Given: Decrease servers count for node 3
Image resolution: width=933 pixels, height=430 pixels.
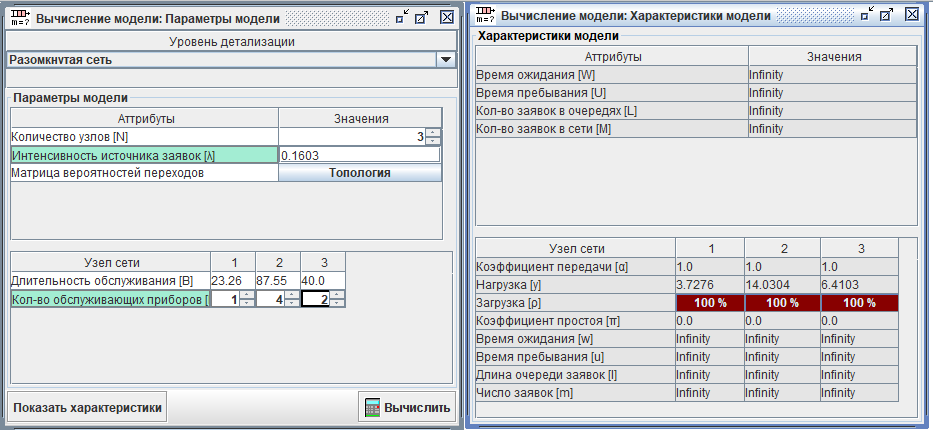Looking at the screenshot, I should [337, 303].
